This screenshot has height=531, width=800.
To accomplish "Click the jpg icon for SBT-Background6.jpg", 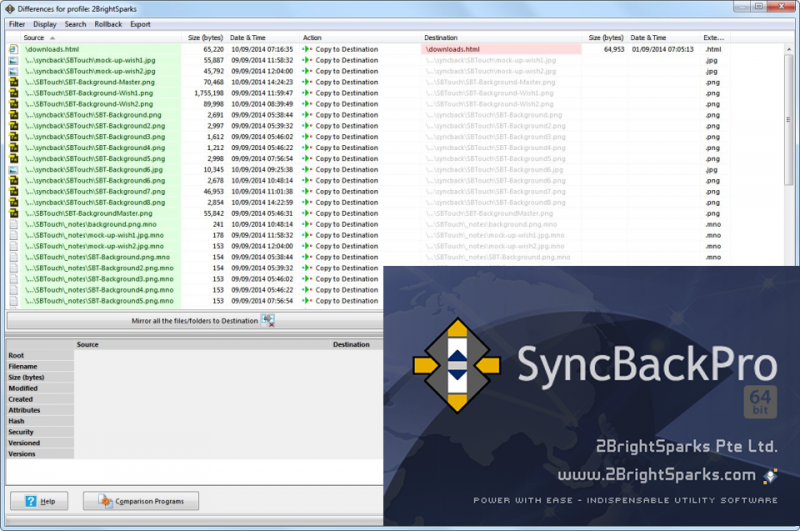I will (14, 170).
